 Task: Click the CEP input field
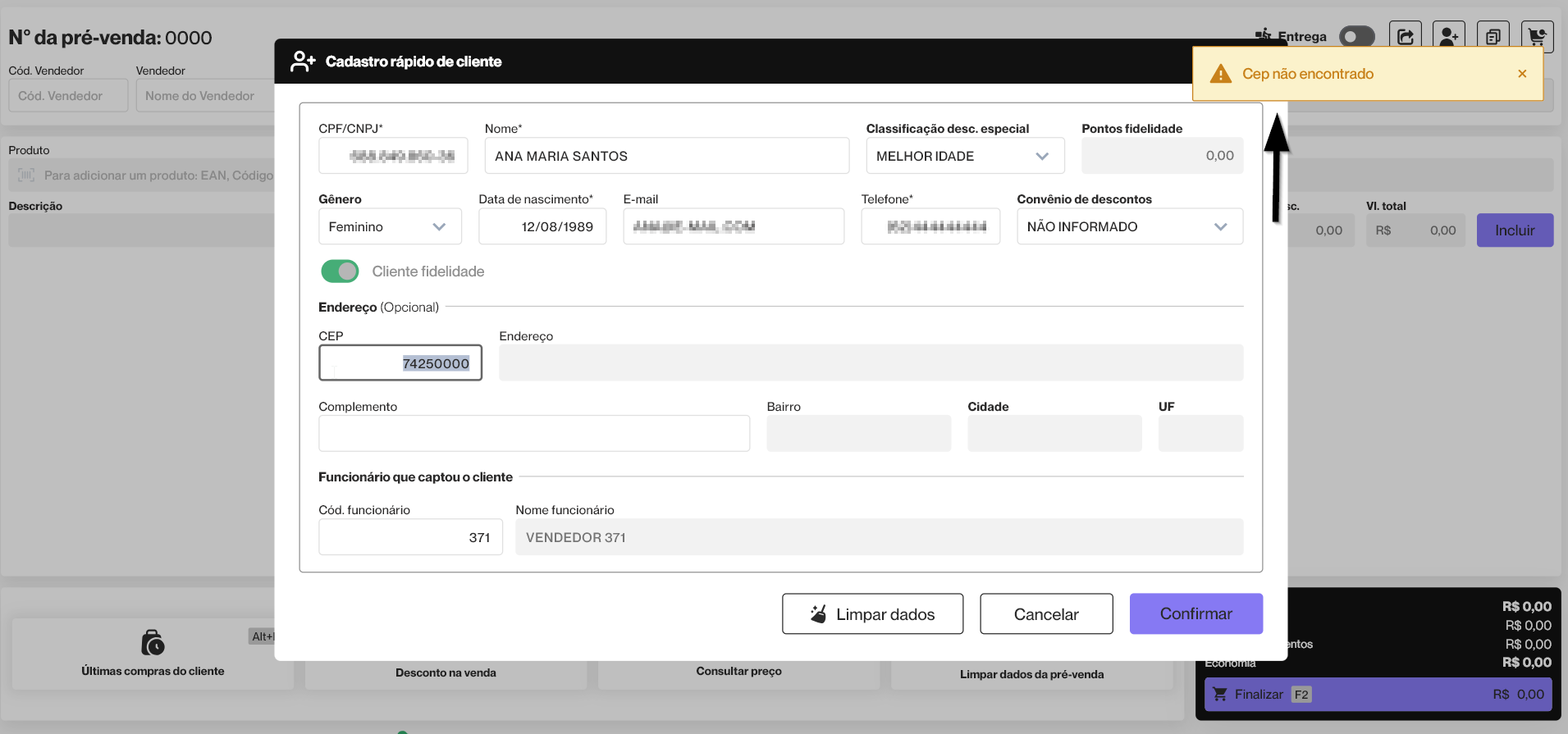(400, 363)
